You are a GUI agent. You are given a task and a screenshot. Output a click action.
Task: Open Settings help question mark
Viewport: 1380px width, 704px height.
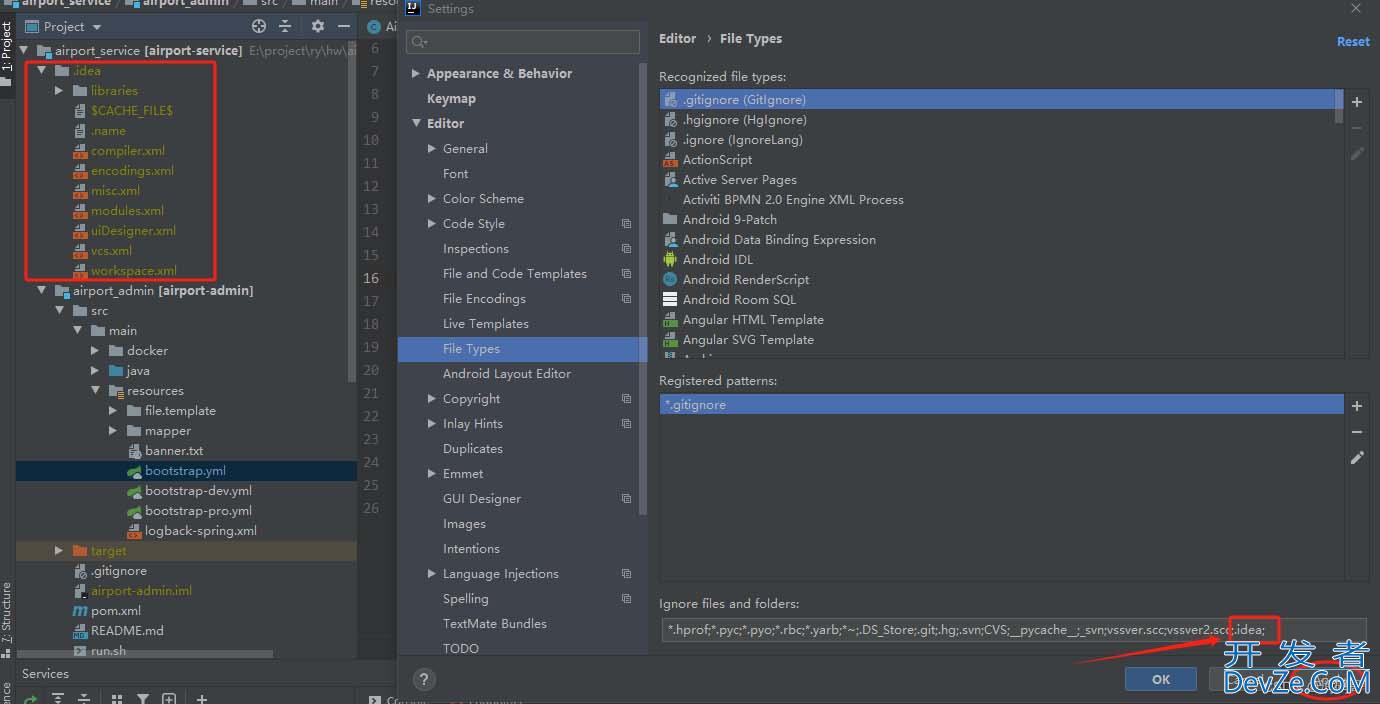[x=423, y=678]
